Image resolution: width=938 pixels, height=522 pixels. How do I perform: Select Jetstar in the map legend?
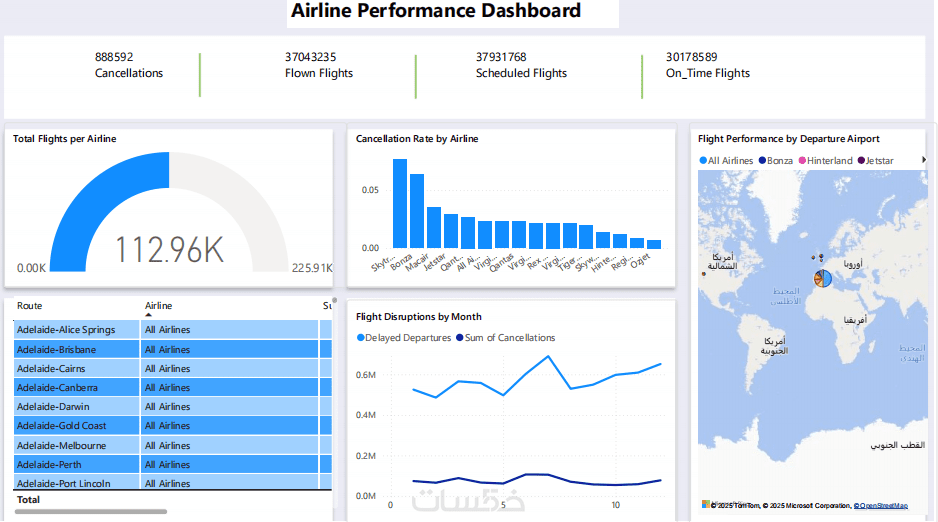876,161
